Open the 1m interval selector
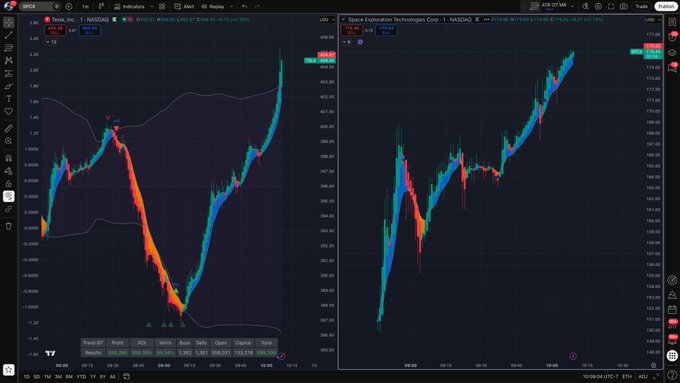This screenshot has height=383, width=680. pos(85,7)
